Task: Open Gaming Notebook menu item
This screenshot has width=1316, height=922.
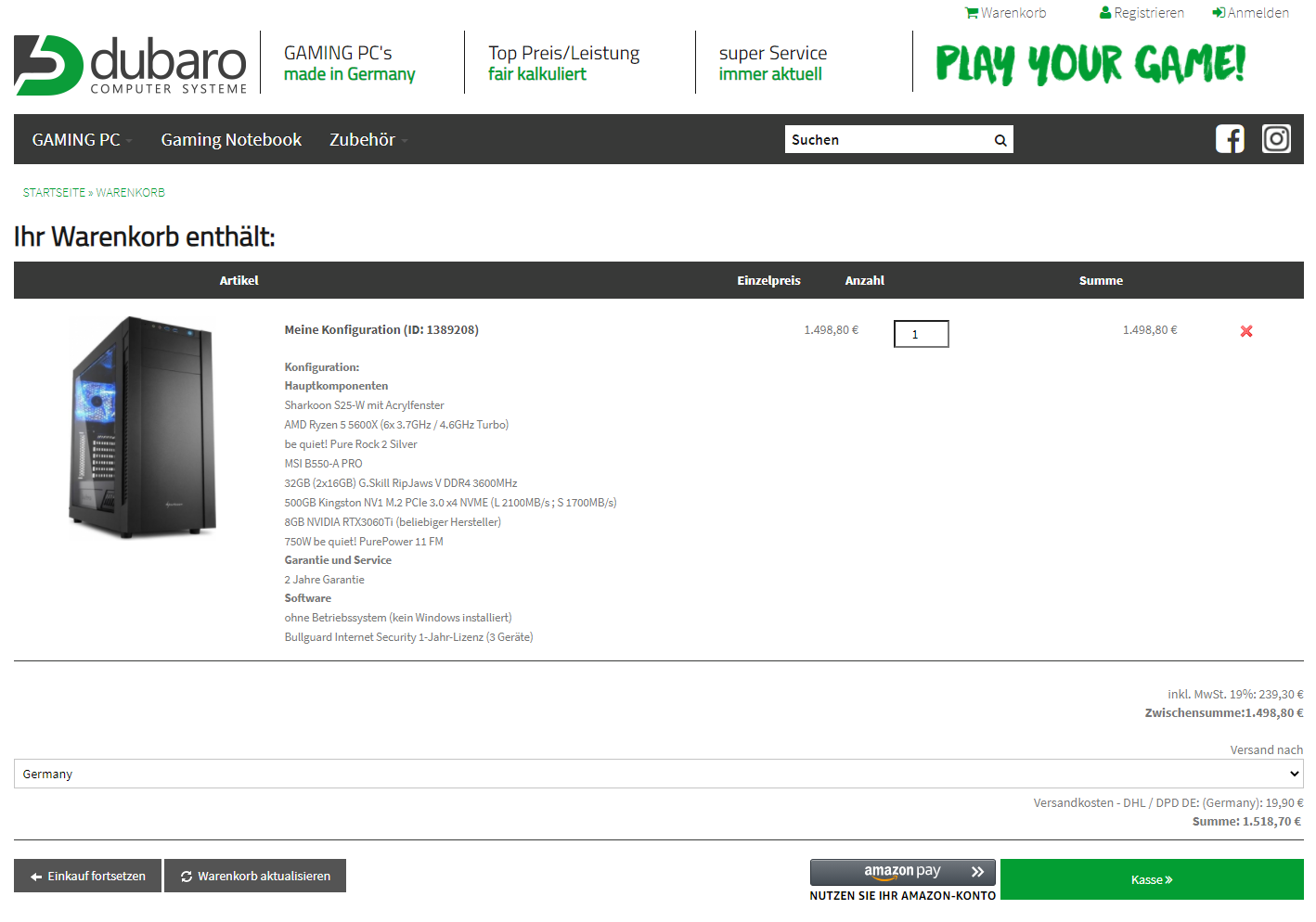Action: [x=231, y=140]
